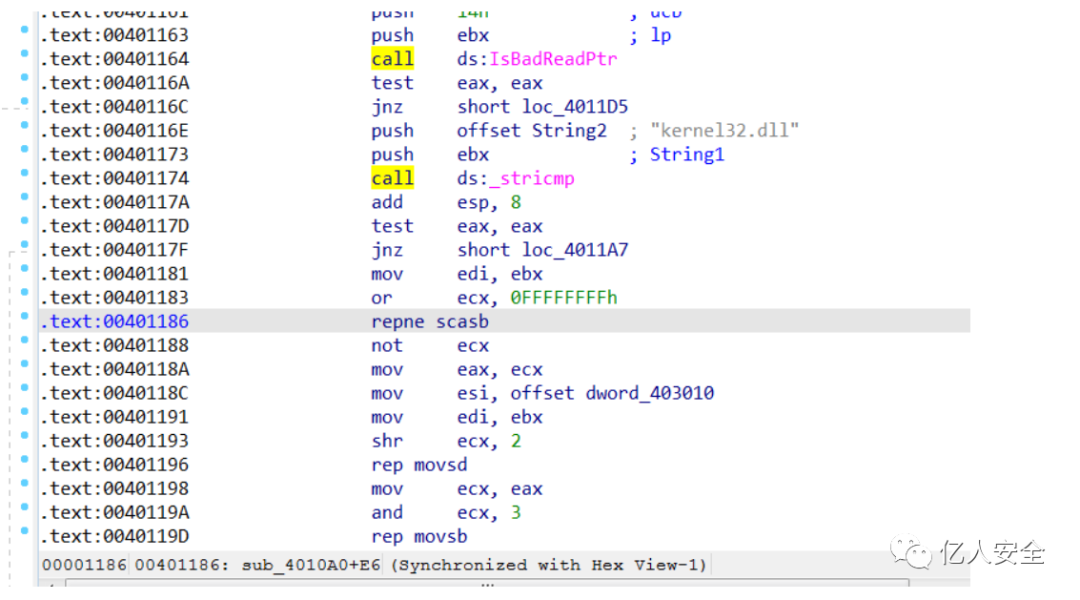This screenshot has height=600, width=1080.
Task: Click 'or' mnemonic at 00401183
Action: click(382, 298)
